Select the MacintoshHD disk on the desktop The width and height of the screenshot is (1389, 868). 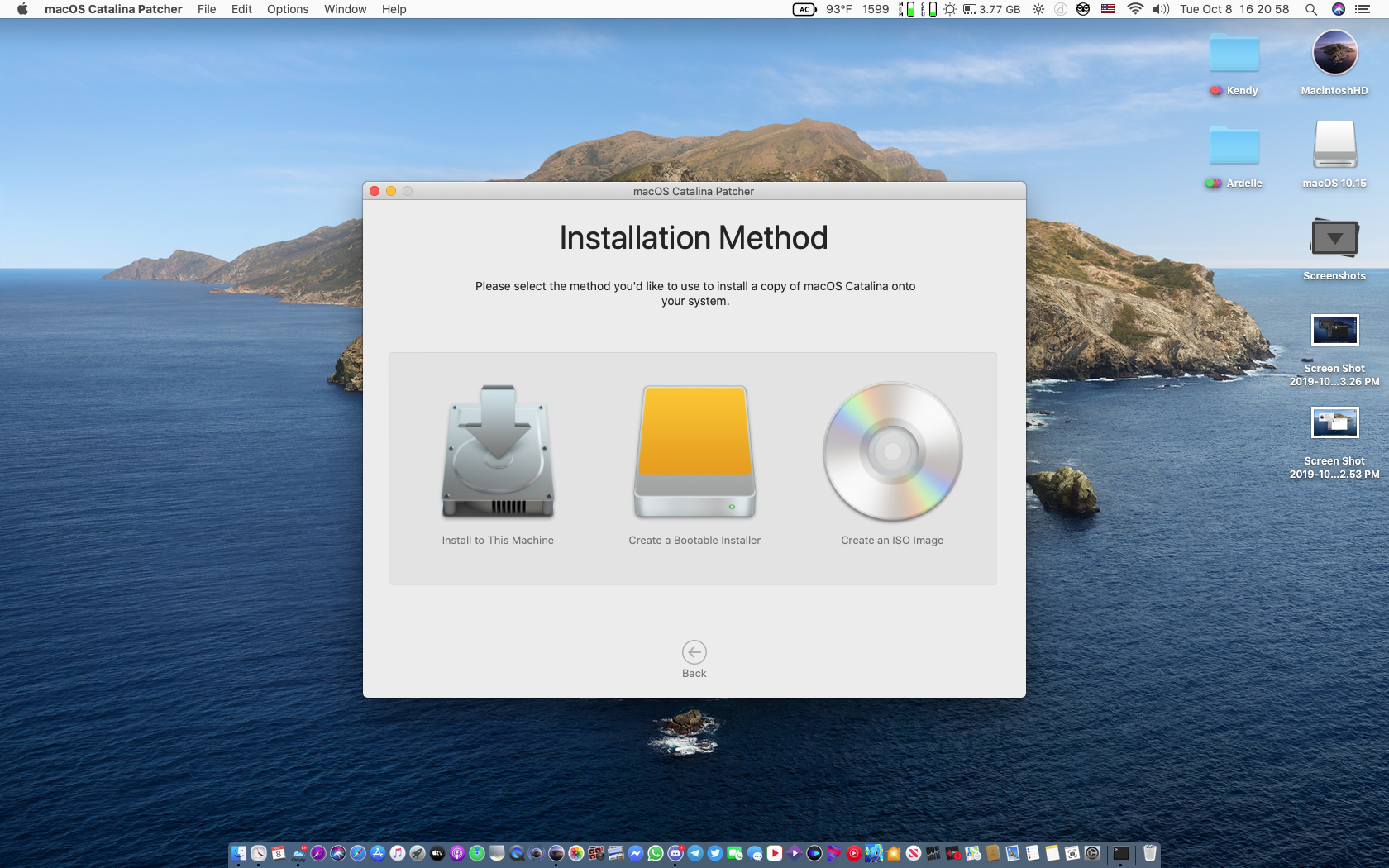pos(1334,63)
